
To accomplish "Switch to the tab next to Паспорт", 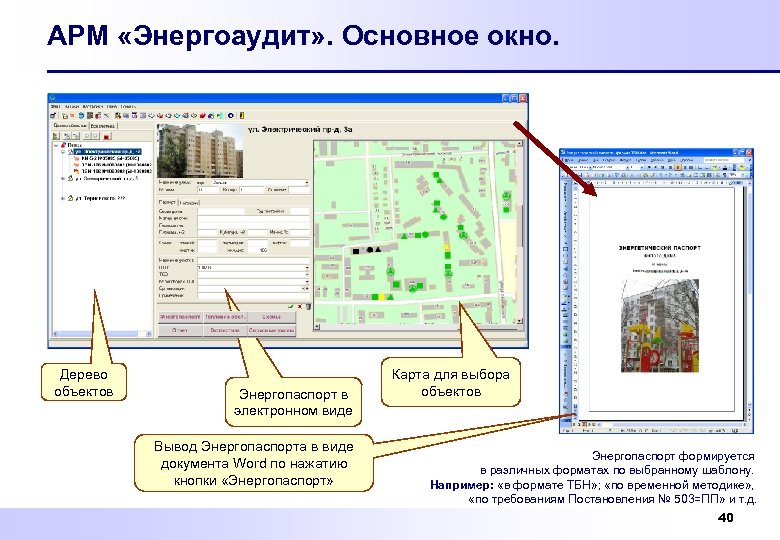I will (x=189, y=202).
